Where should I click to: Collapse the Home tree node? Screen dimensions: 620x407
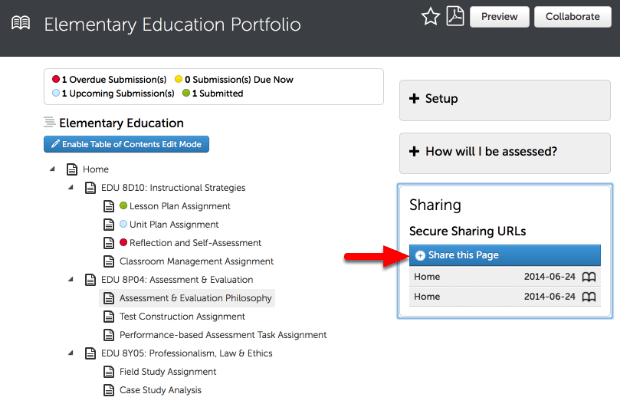pyautogui.click(x=52, y=170)
